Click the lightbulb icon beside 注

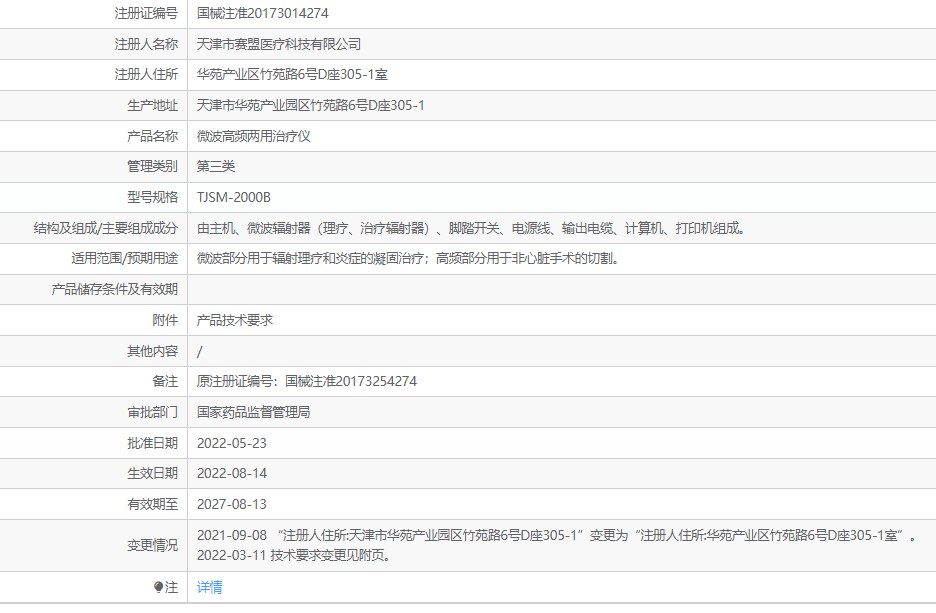(158, 587)
